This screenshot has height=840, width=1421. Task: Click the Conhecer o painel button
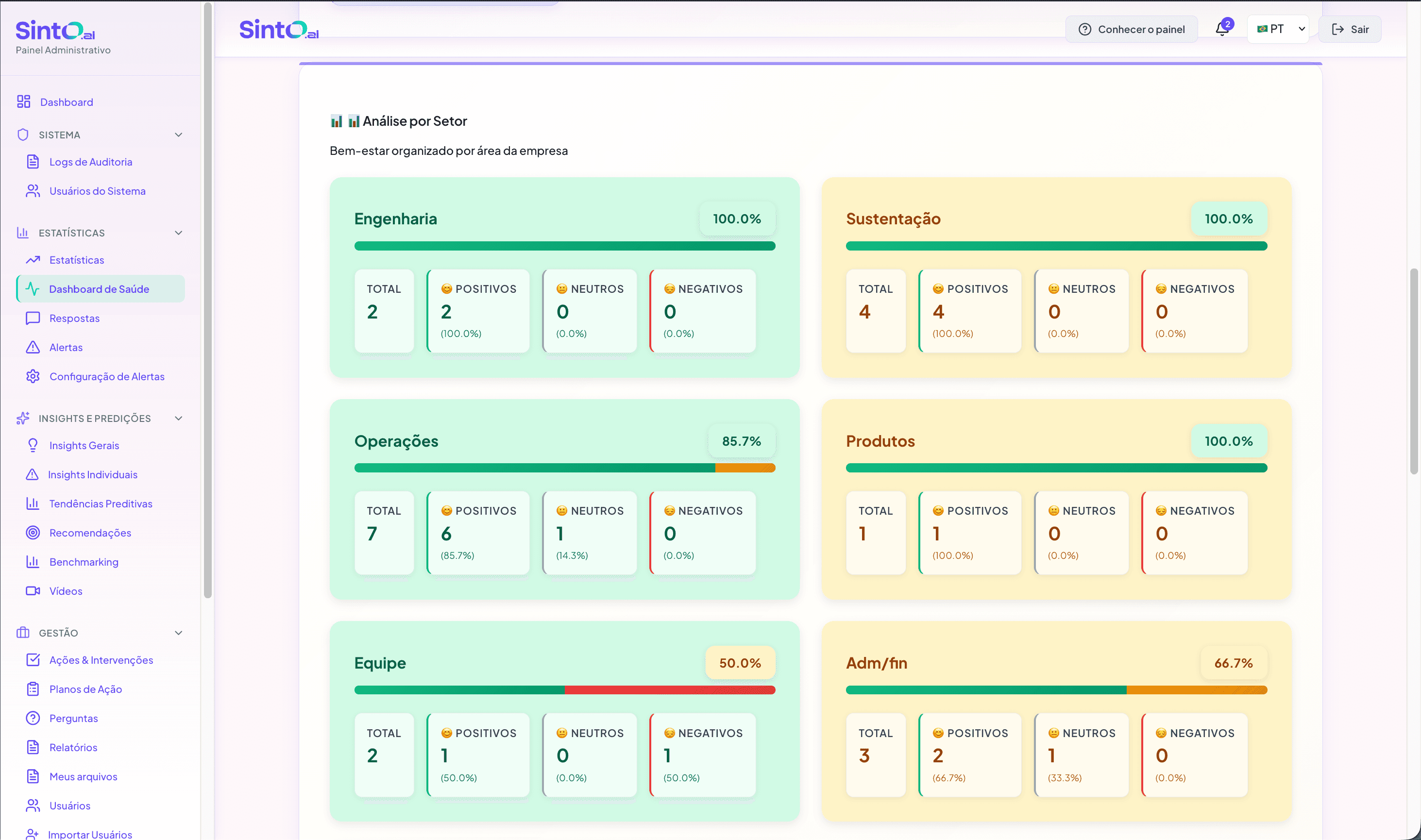click(x=1131, y=29)
